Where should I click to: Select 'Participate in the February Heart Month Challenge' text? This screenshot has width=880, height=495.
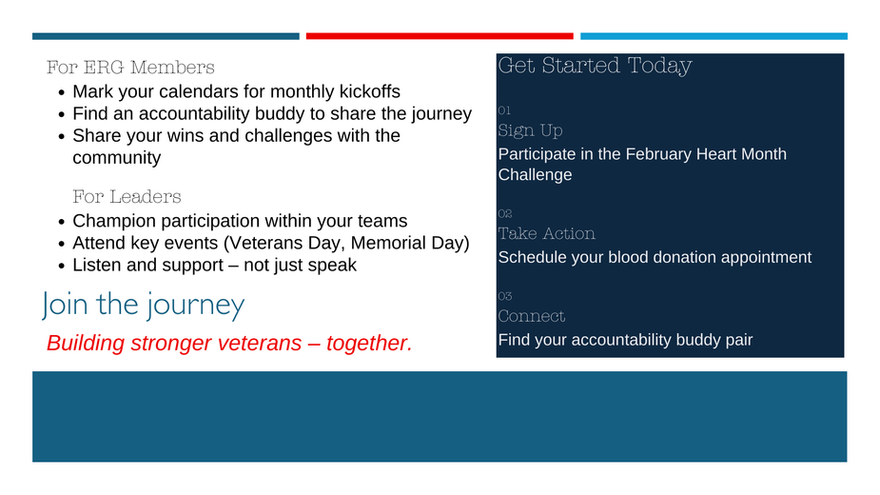pos(642,164)
